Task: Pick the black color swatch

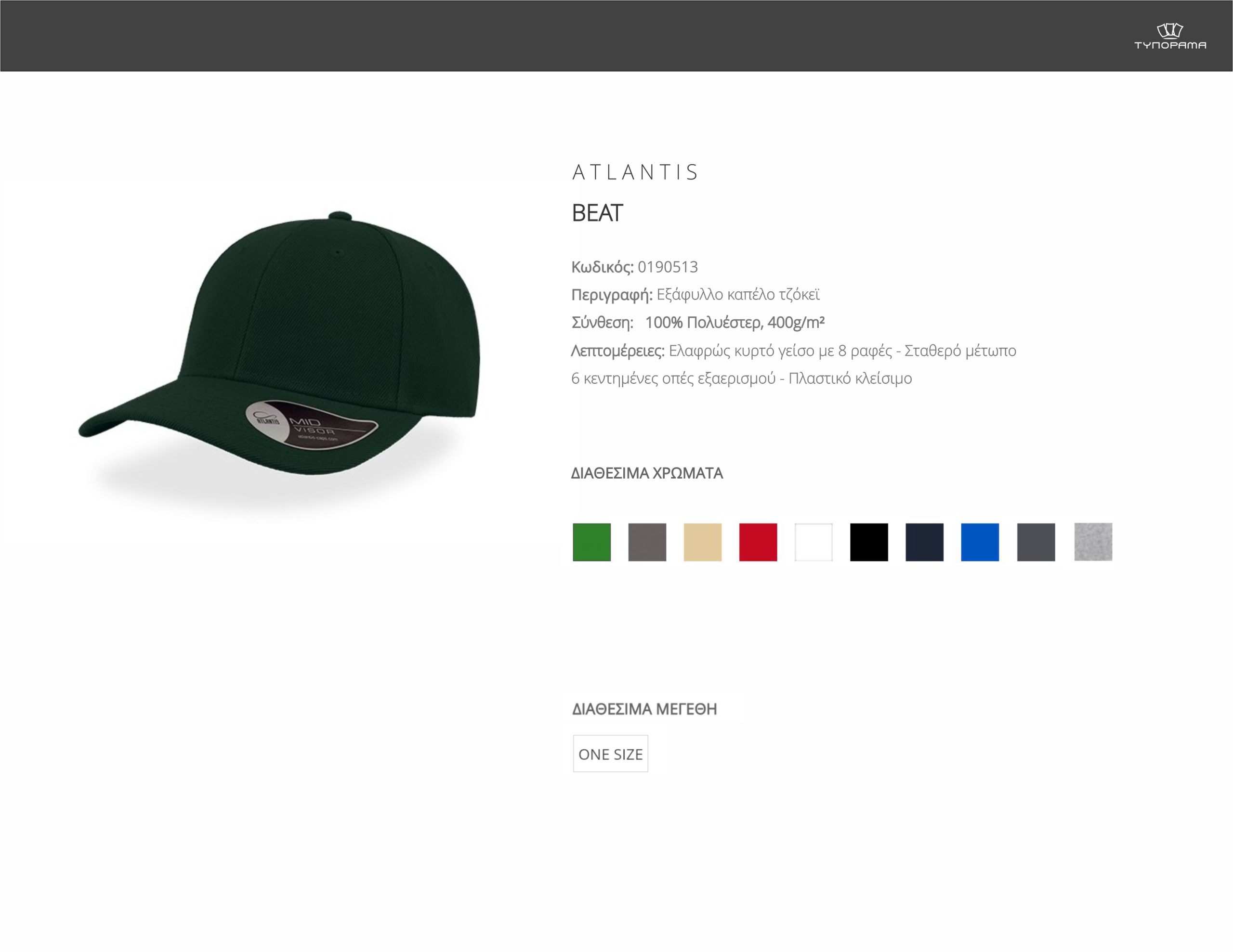Action: pyautogui.click(x=869, y=542)
